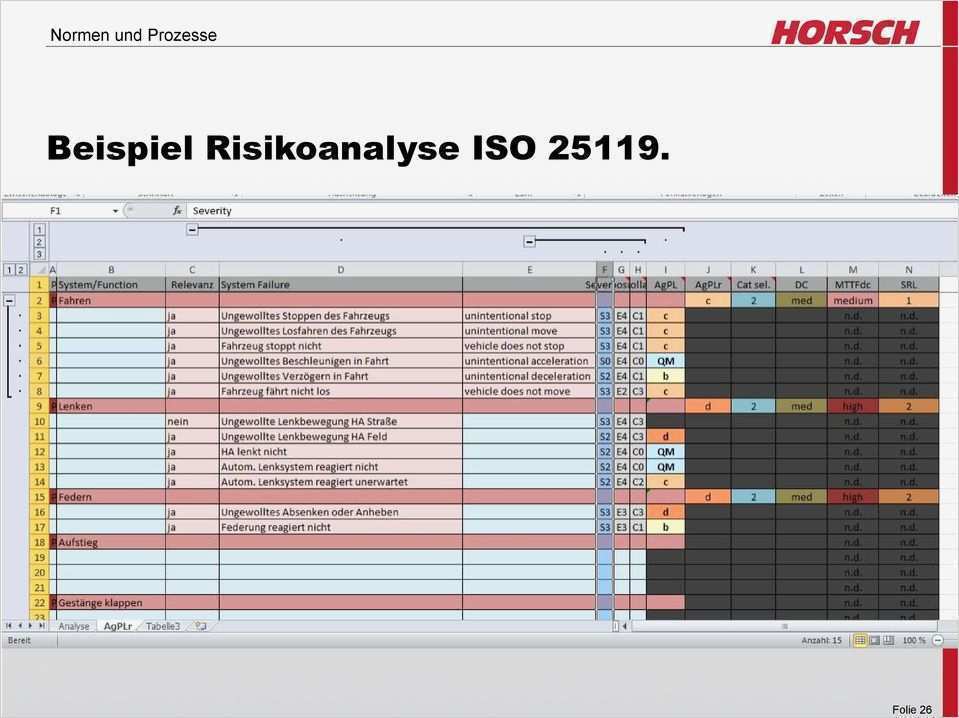Click the Gestänge klappen row cell
The width and height of the screenshot is (959, 718).
pos(111,602)
